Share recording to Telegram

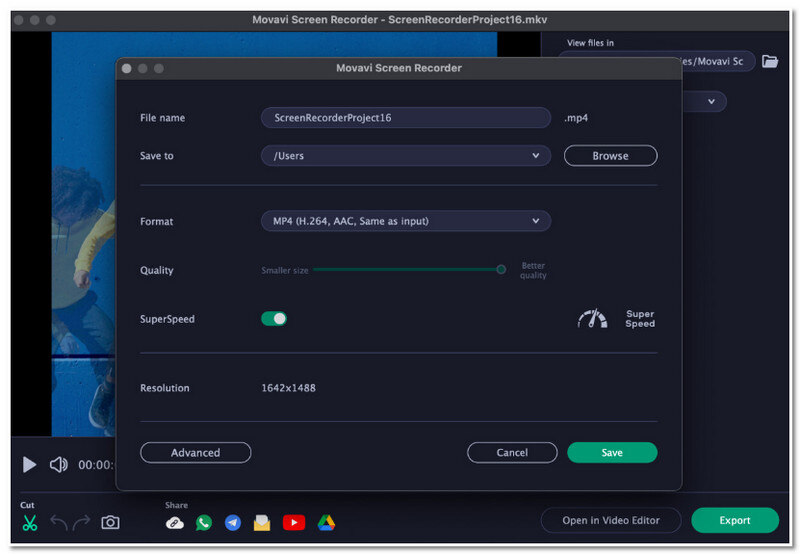click(x=233, y=522)
